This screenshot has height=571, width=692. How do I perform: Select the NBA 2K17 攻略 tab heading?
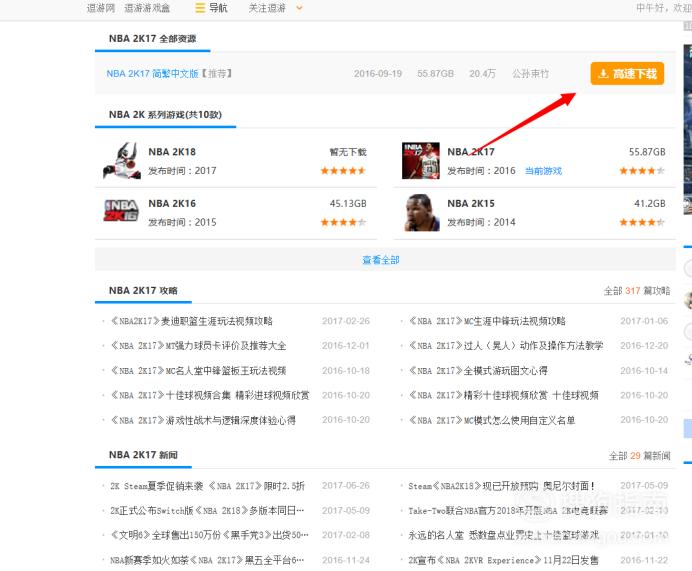click(143, 290)
